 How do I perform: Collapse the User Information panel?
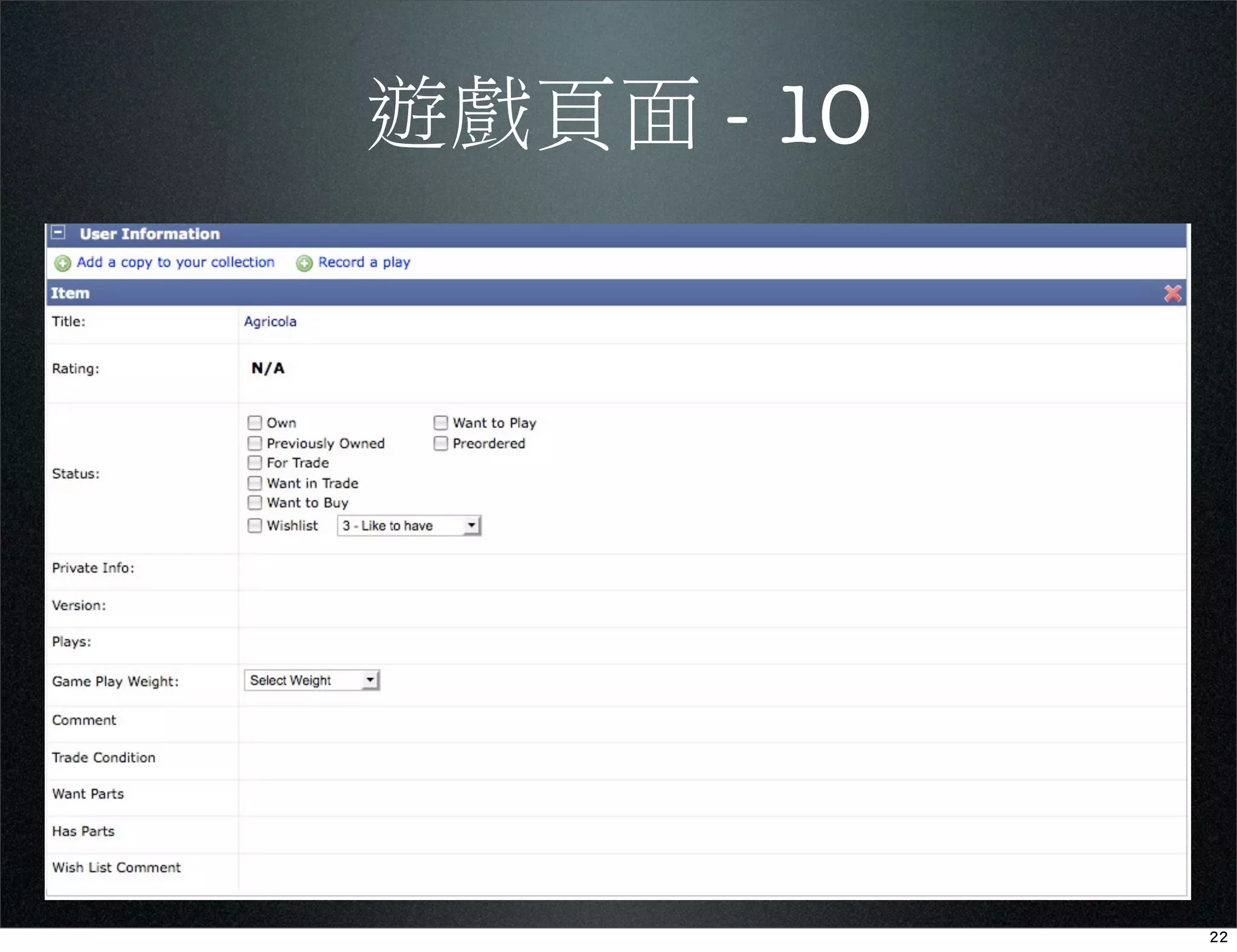(58, 233)
